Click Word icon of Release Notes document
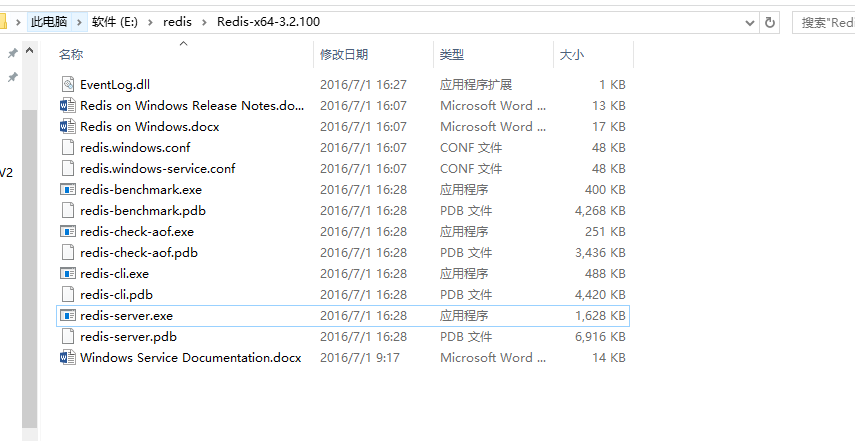 click(x=68, y=105)
